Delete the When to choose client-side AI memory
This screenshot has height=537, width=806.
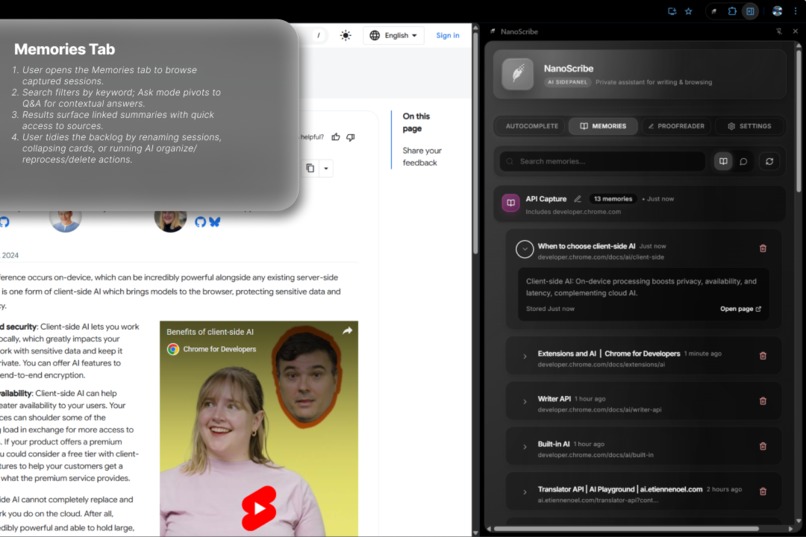pos(763,248)
